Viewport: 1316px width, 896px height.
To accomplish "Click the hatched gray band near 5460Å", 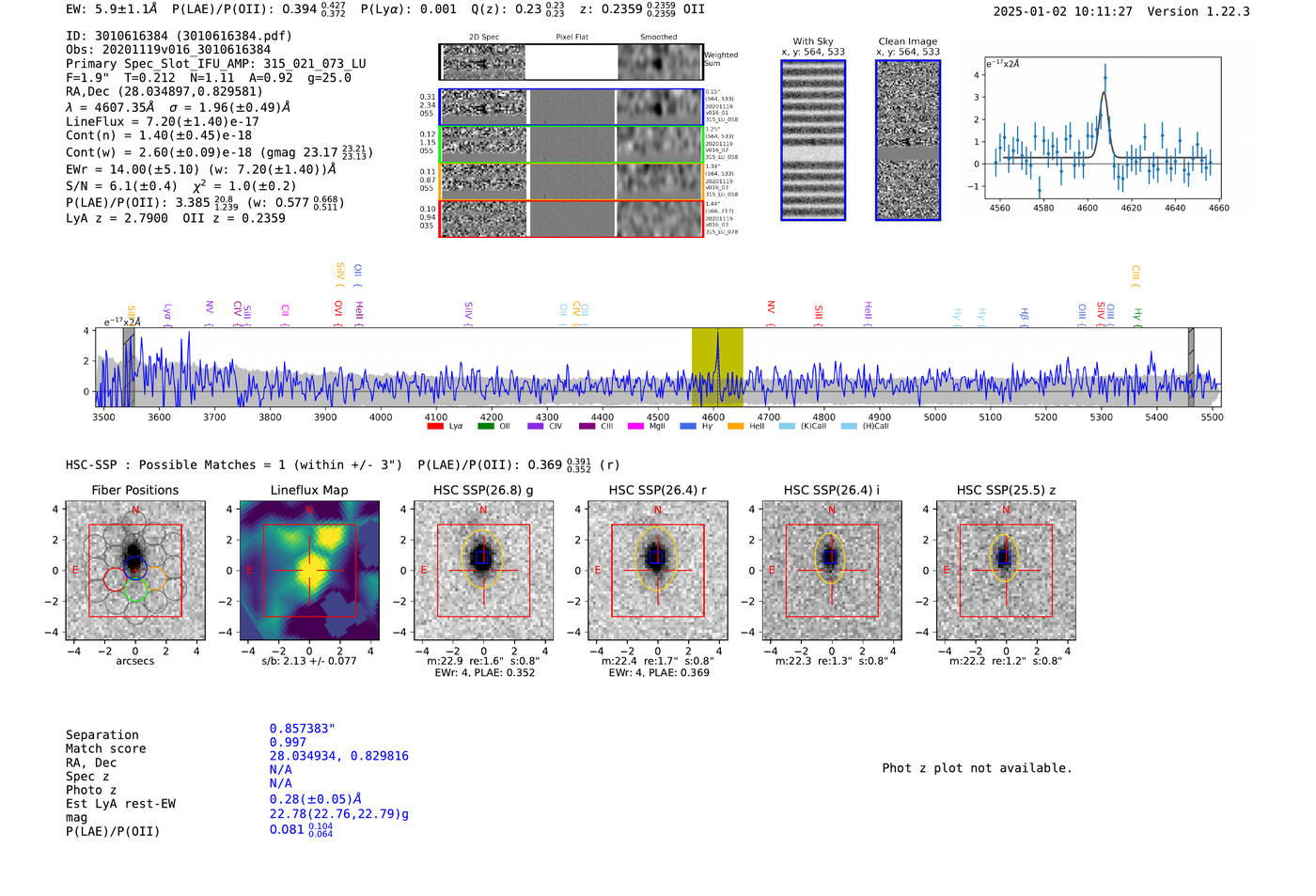I will pyautogui.click(x=1191, y=367).
